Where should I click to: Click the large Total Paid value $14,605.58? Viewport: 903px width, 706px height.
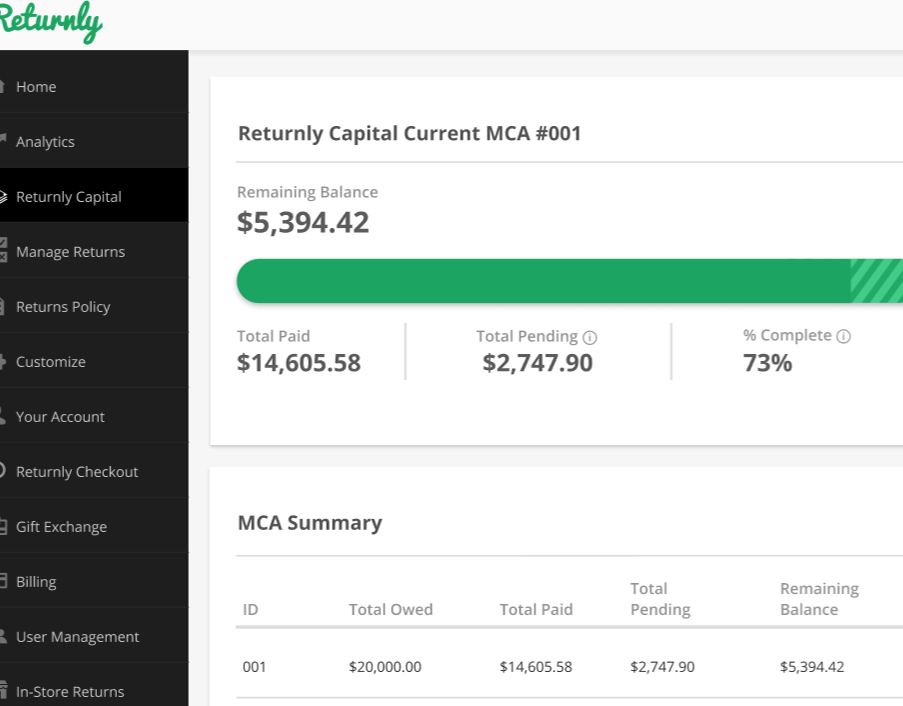tap(299, 363)
